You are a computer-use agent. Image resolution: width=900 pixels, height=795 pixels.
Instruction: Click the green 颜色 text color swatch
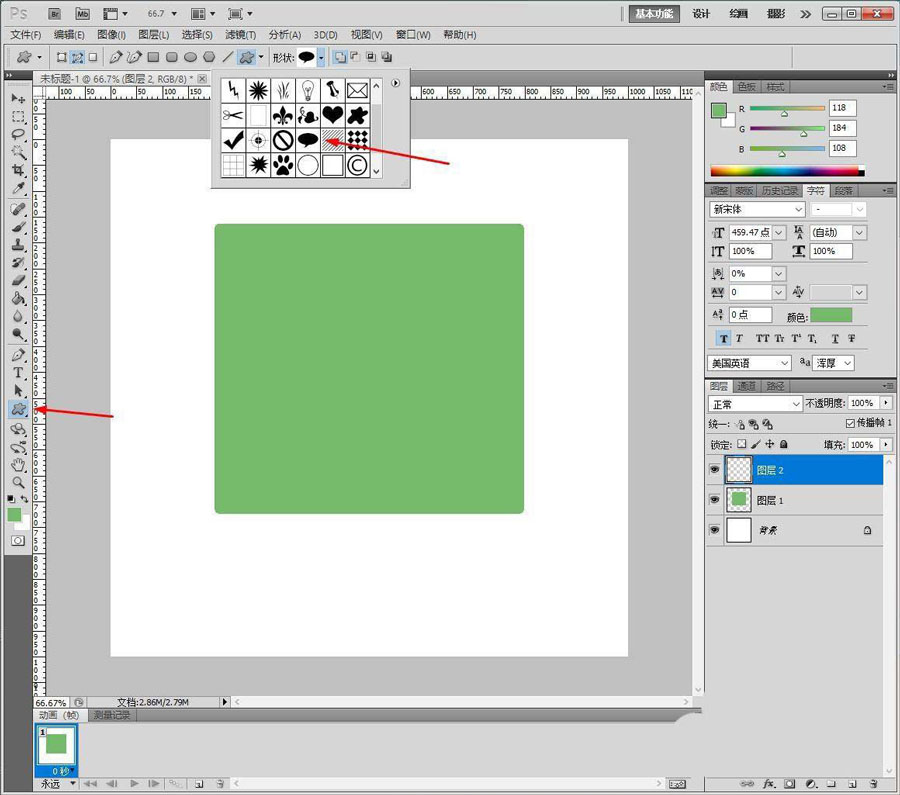(831, 316)
